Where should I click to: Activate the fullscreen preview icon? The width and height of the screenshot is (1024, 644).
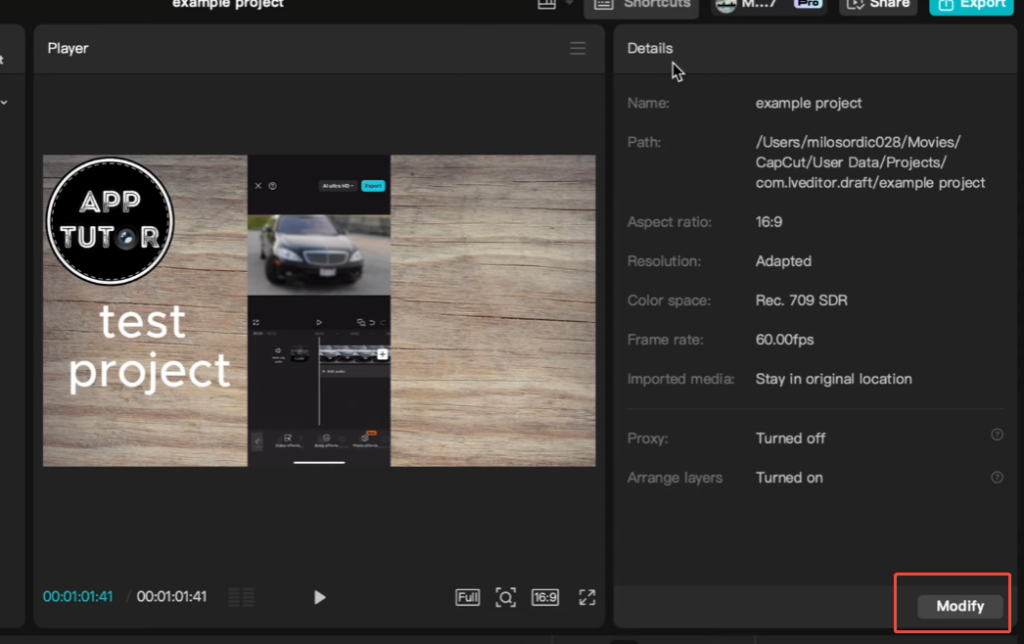pyautogui.click(x=587, y=597)
